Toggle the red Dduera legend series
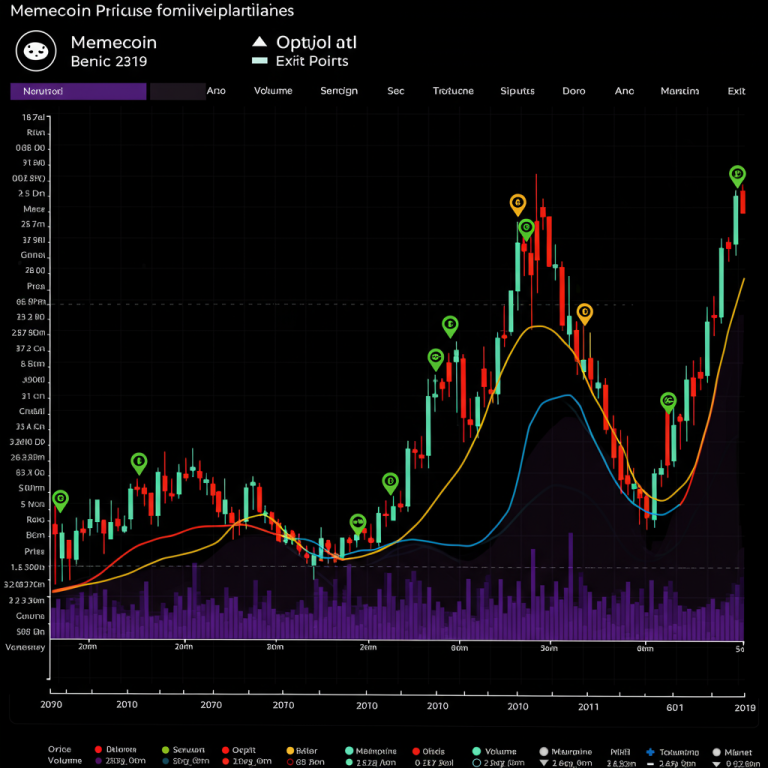The width and height of the screenshot is (768, 768). (x=98, y=750)
